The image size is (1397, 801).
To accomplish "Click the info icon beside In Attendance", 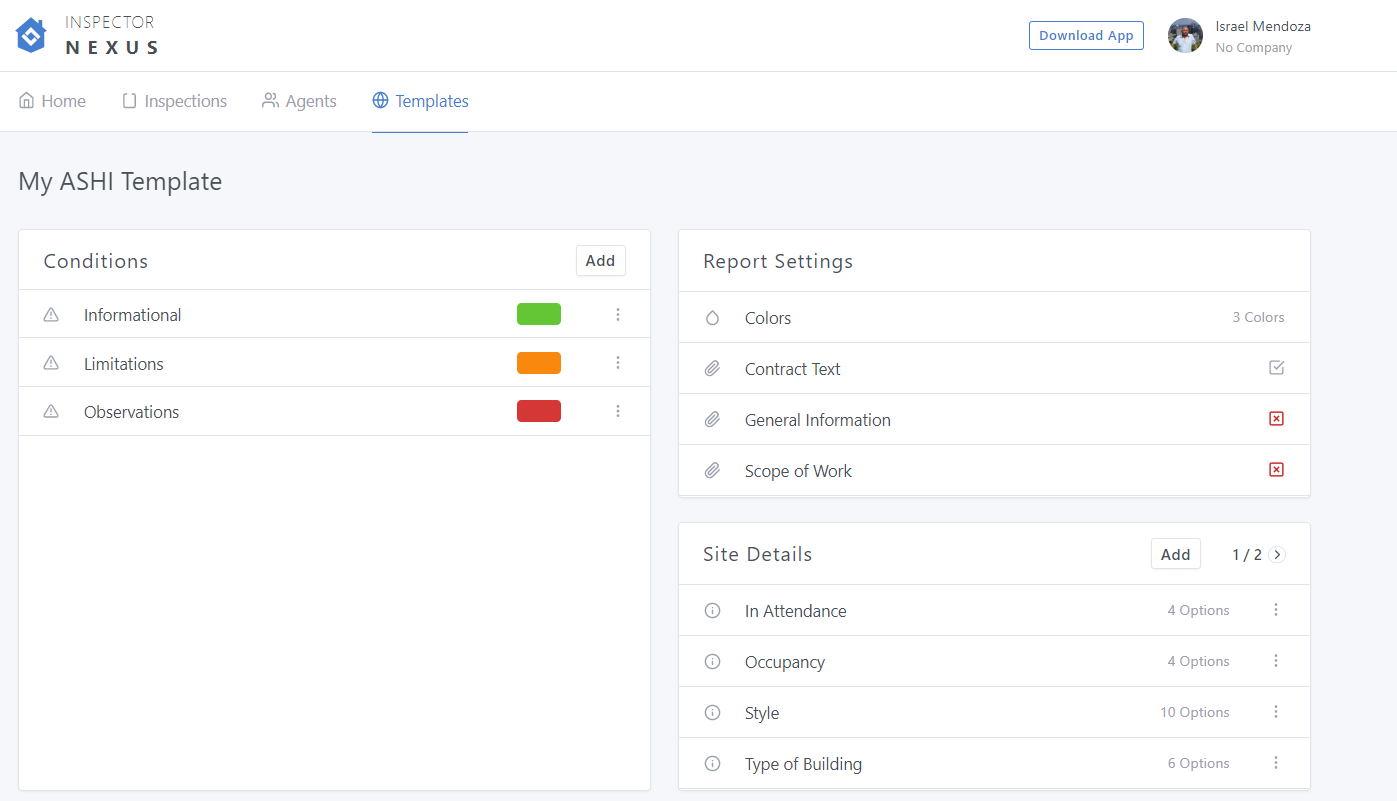I will click(712, 611).
